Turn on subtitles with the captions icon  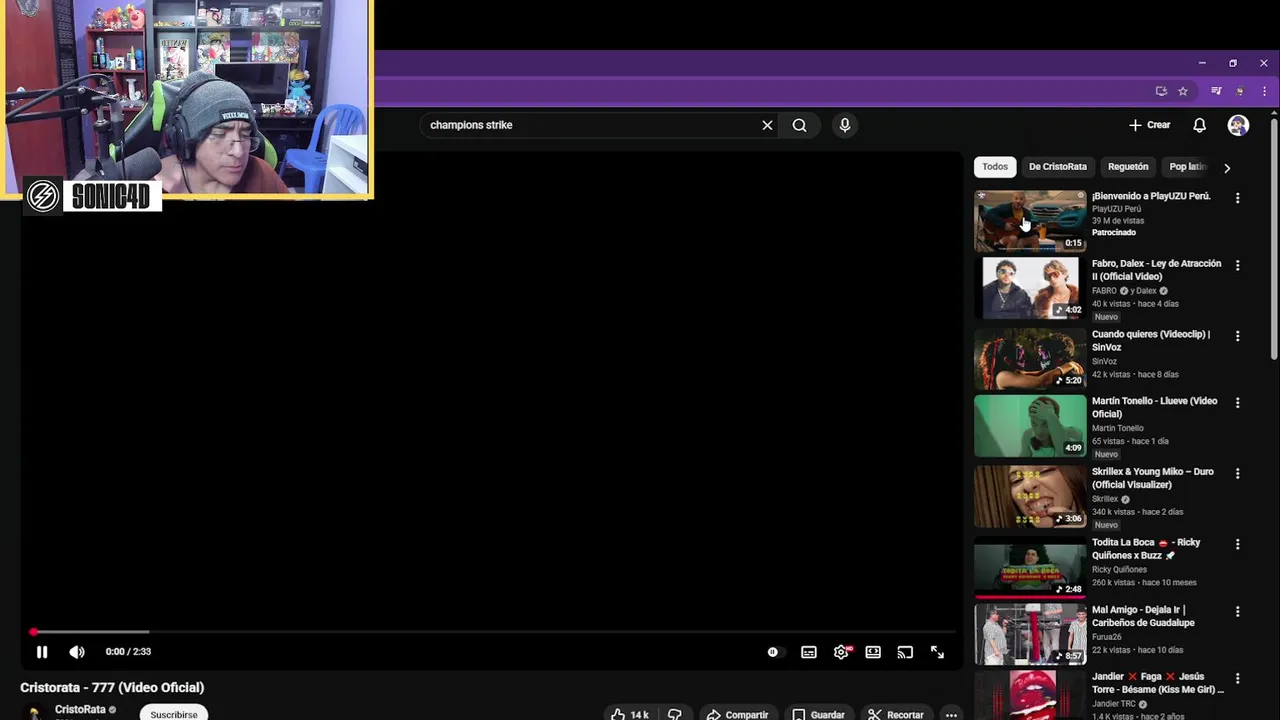click(809, 652)
